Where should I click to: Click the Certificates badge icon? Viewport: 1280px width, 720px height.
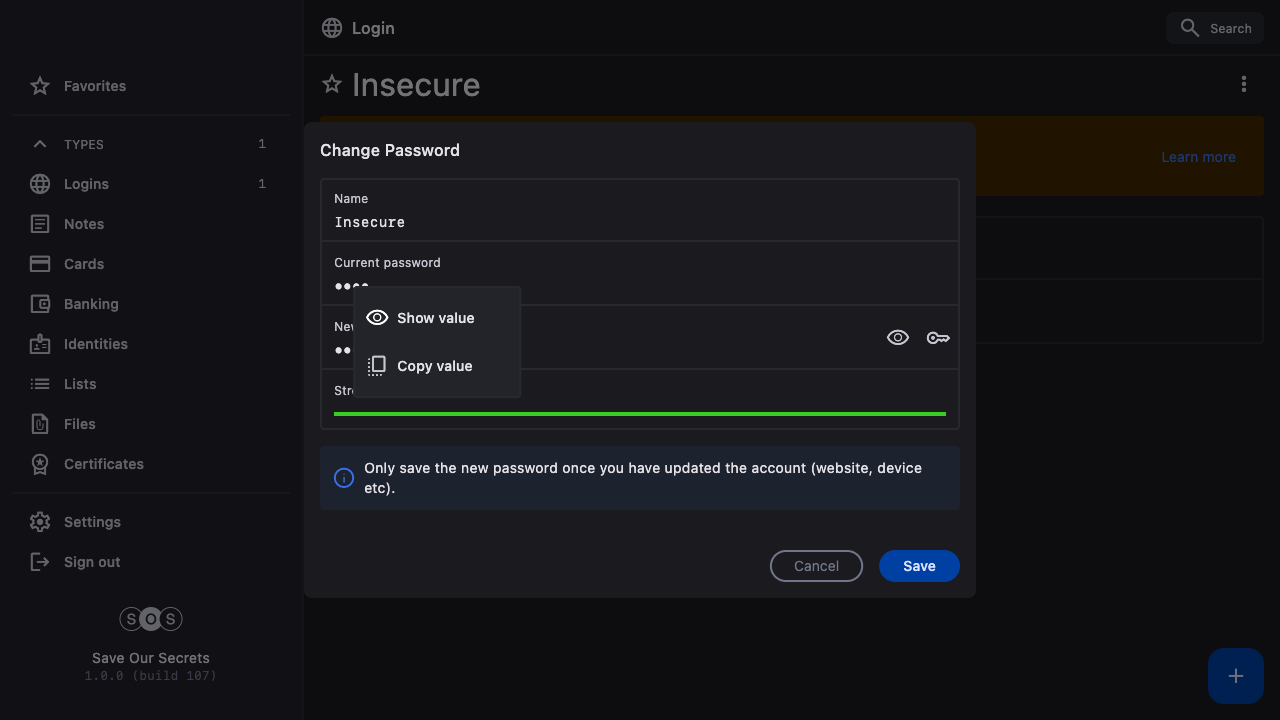(x=40, y=464)
